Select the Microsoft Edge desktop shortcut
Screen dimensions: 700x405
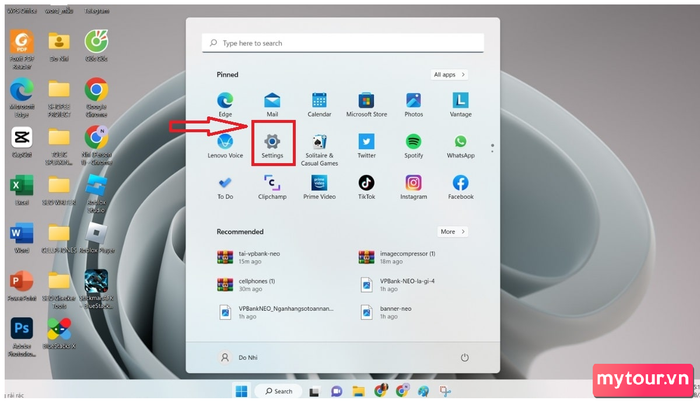point(22,97)
